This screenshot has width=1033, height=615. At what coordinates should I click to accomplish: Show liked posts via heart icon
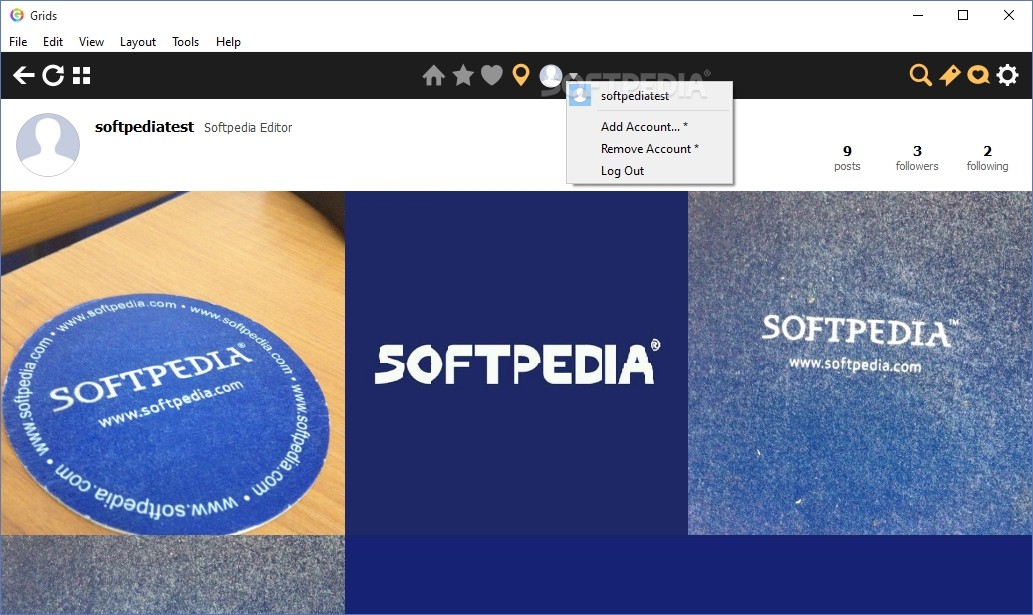491,75
